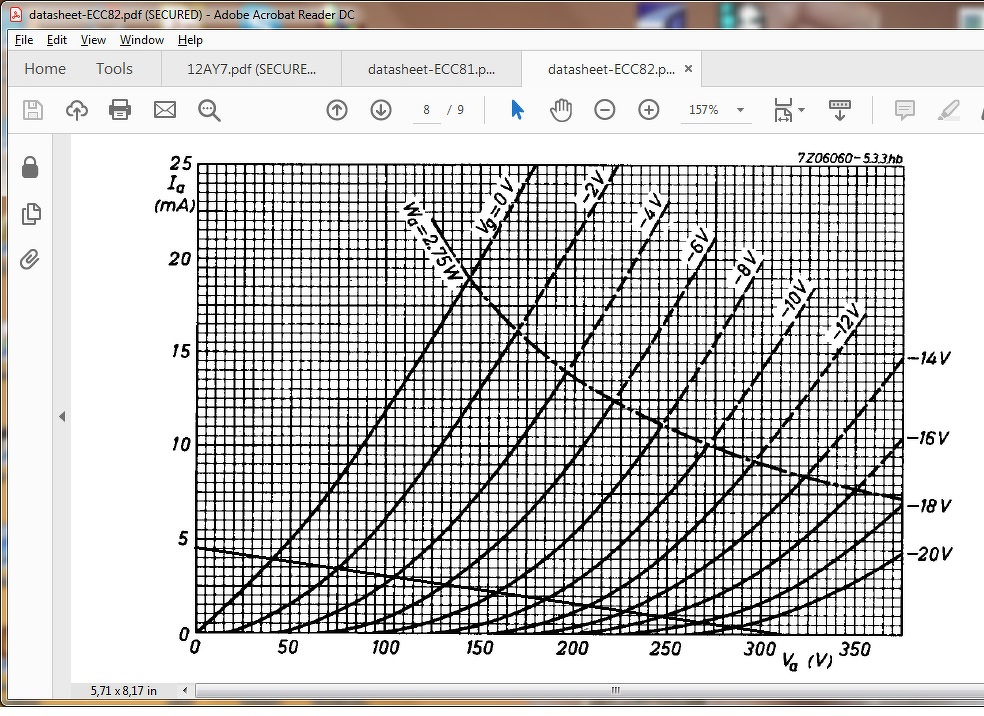
Task: Select the Highlight text pen icon
Action: pos(948,110)
